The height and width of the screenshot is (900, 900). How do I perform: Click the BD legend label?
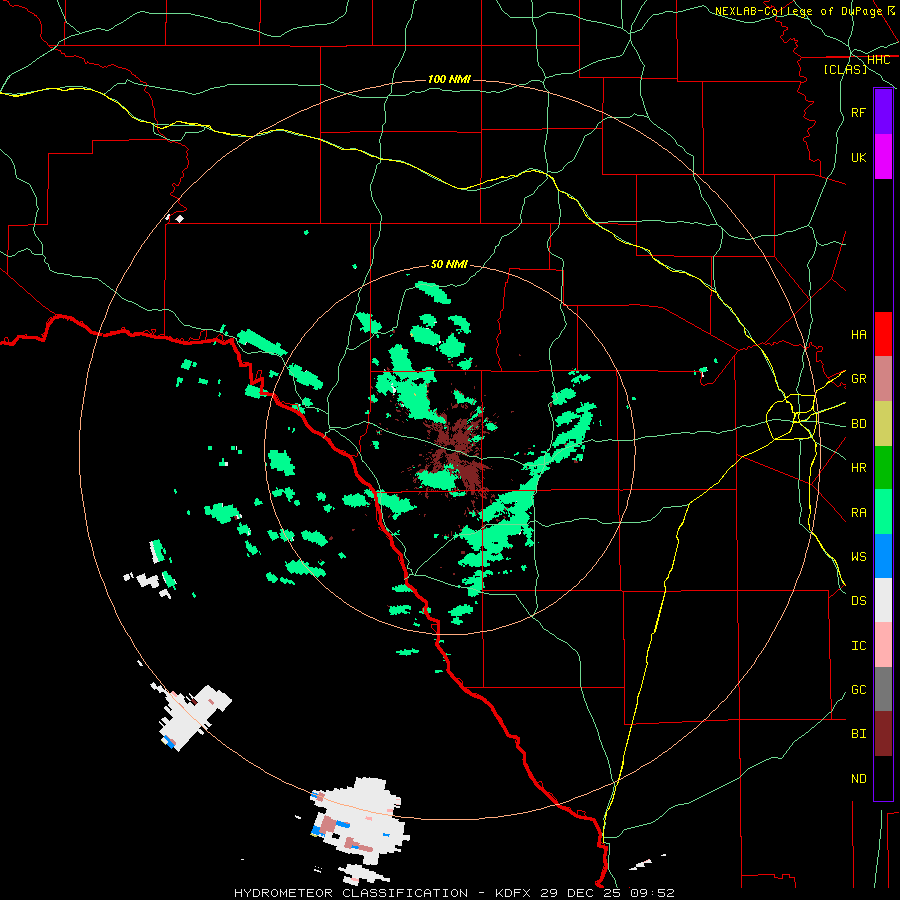point(858,424)
